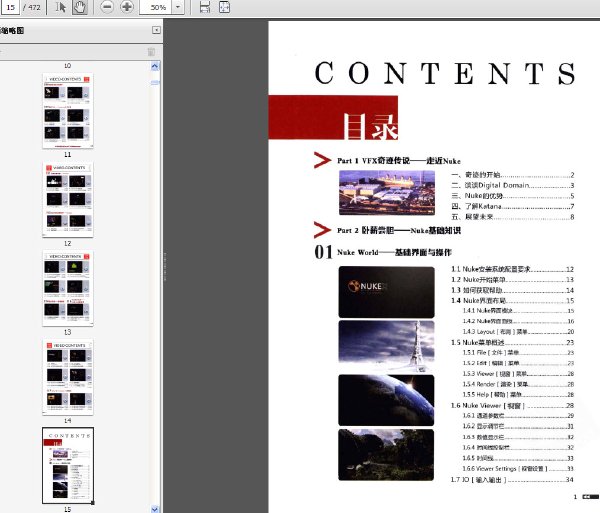
Task: Click the jungle landscape image
Action: (x=386, y=455)
